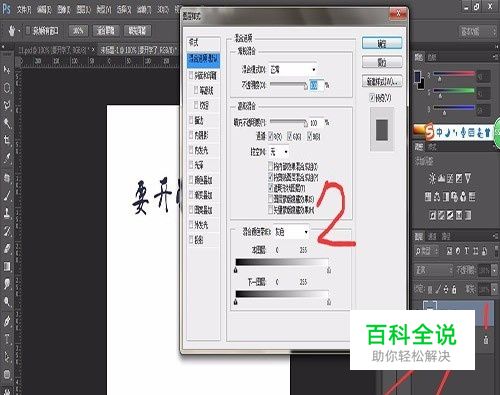Enable the 颜色叠加 (Color Overlay) checkbox
The height and width of the screenshot is (395, 500).
(191, 180)
